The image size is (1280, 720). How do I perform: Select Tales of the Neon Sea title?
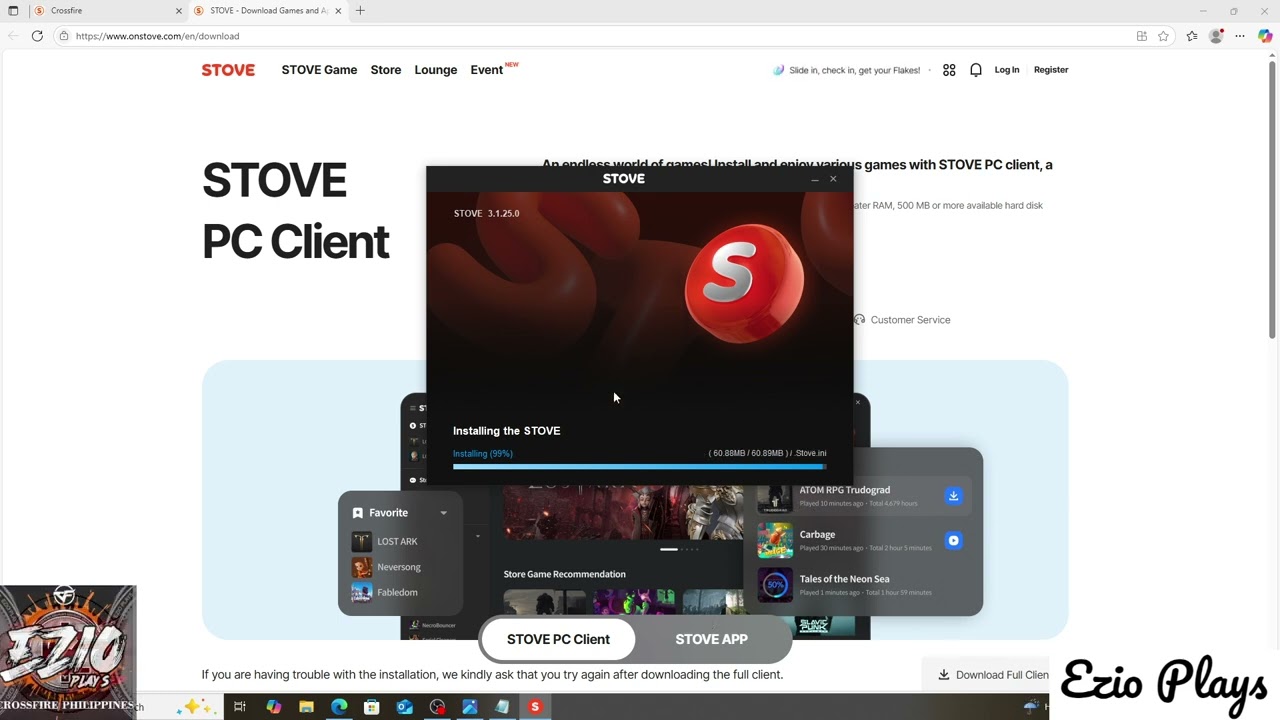(844, 579)
